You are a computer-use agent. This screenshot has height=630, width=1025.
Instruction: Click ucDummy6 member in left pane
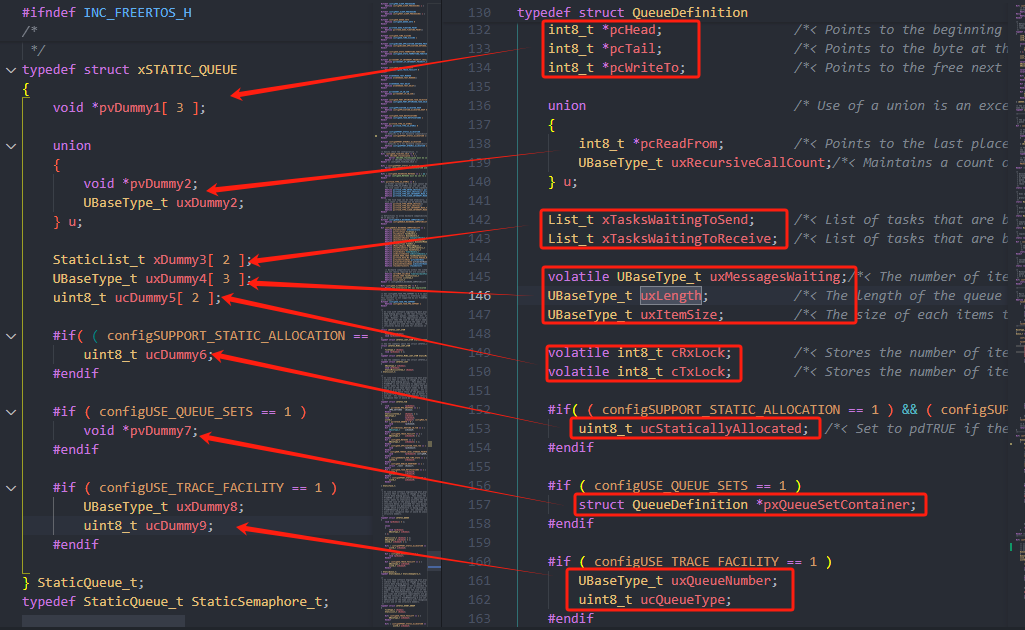click(176, 355)
